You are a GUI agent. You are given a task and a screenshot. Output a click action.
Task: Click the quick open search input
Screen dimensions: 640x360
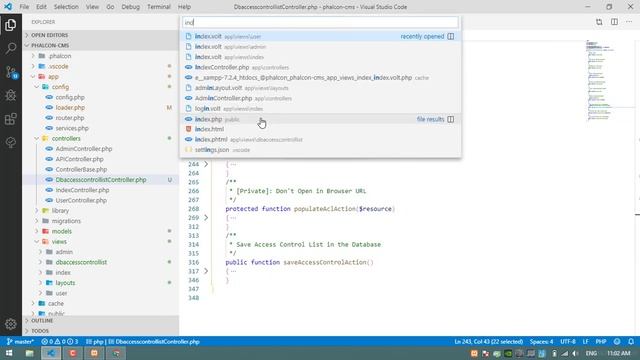point(320,22)
